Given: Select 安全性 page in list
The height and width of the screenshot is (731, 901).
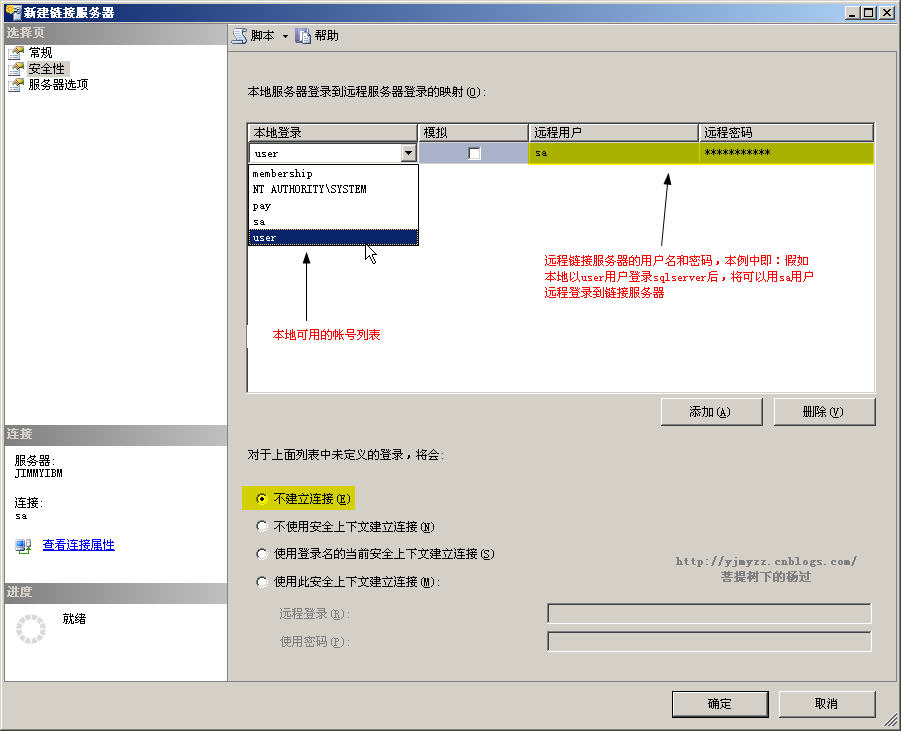Looking at the screenshot, I should tap(47, 69).
